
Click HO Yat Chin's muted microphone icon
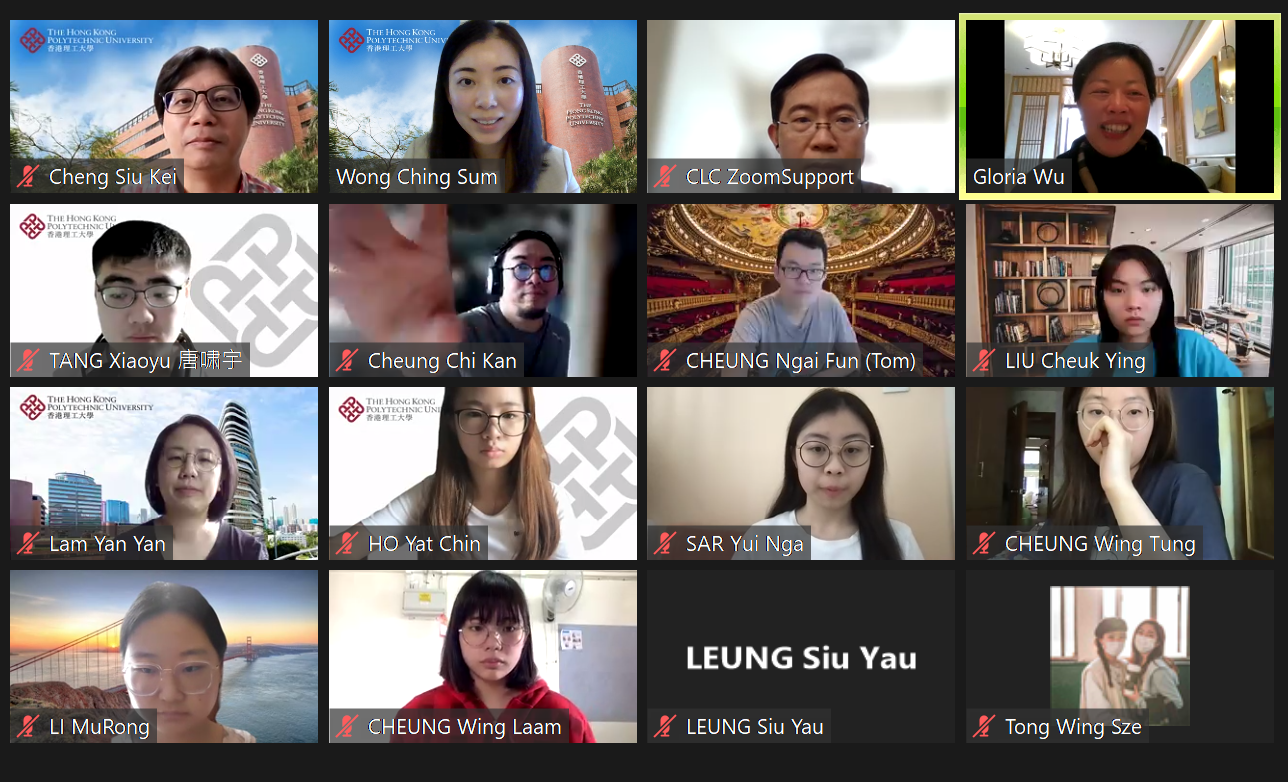347,544
